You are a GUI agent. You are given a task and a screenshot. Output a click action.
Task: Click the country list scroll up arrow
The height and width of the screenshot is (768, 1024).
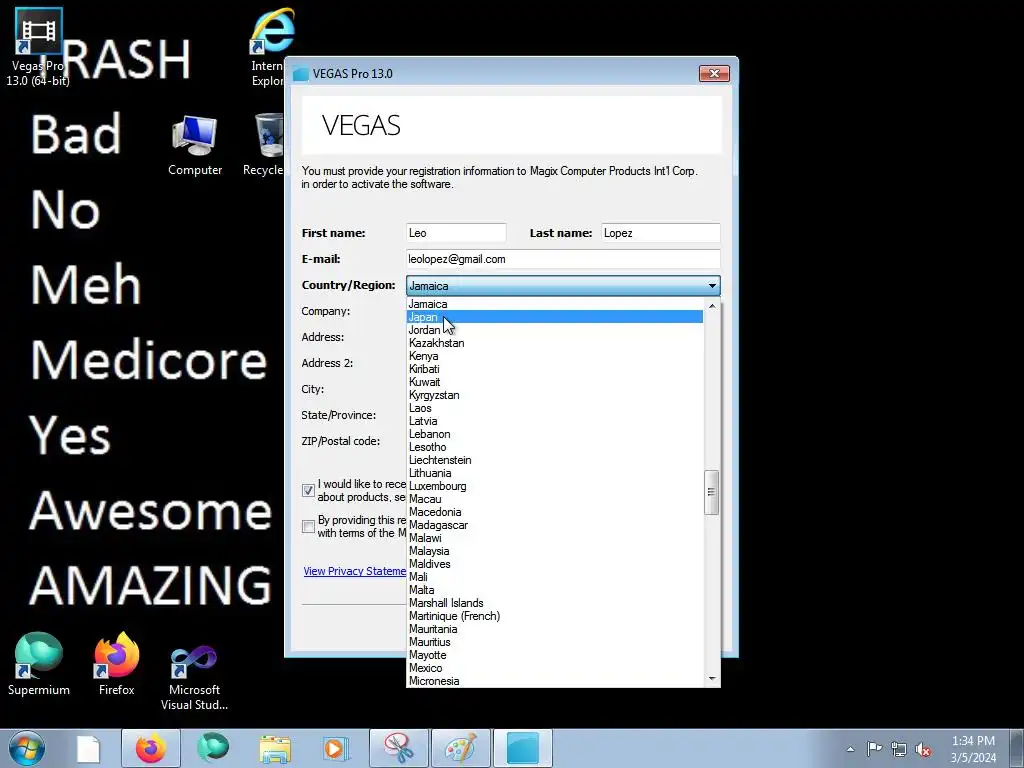[712, 306]
